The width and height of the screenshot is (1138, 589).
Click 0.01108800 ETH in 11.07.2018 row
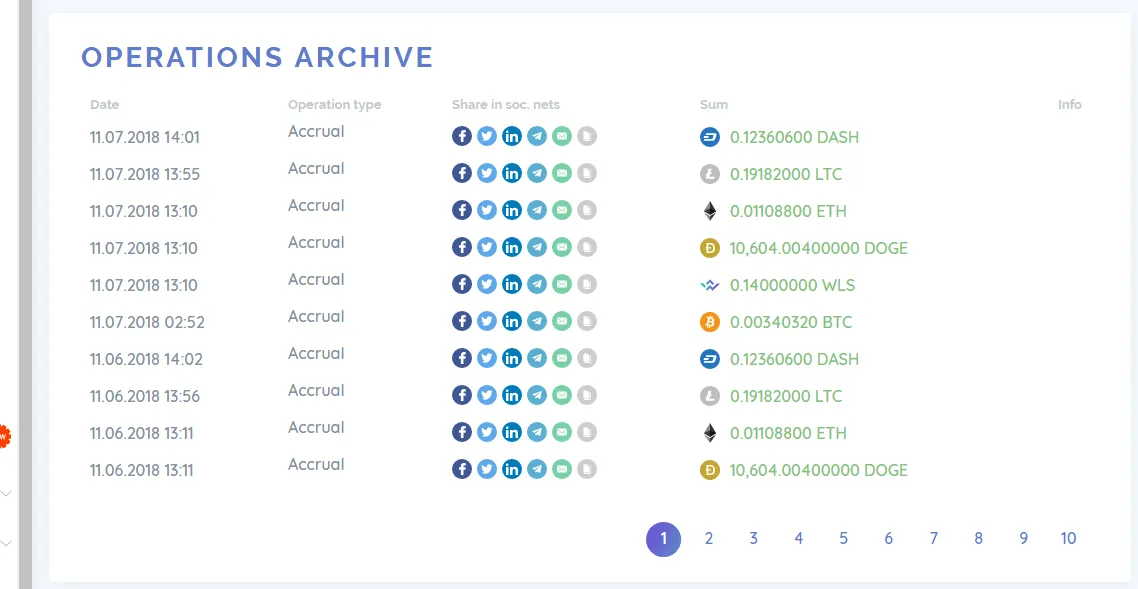coord(788,211)
